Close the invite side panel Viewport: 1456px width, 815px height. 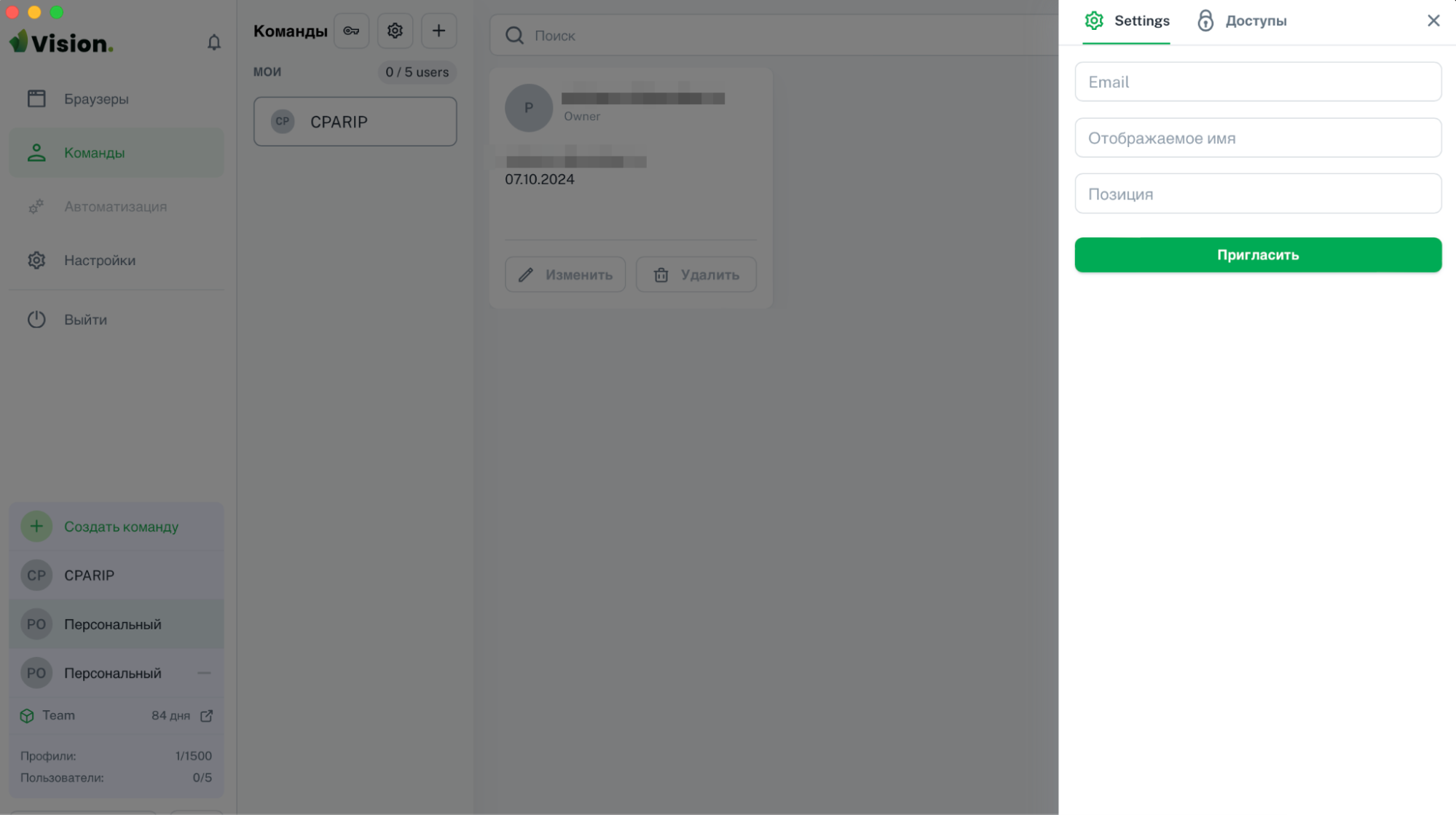pos(1433,20)
